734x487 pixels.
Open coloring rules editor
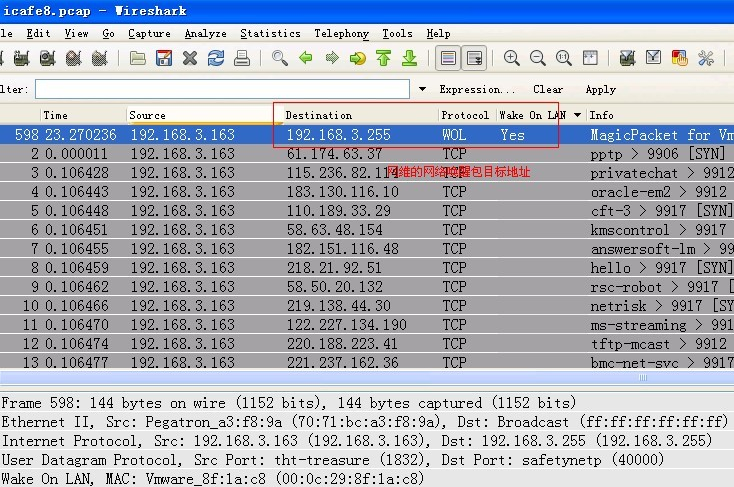coord(679,59)
